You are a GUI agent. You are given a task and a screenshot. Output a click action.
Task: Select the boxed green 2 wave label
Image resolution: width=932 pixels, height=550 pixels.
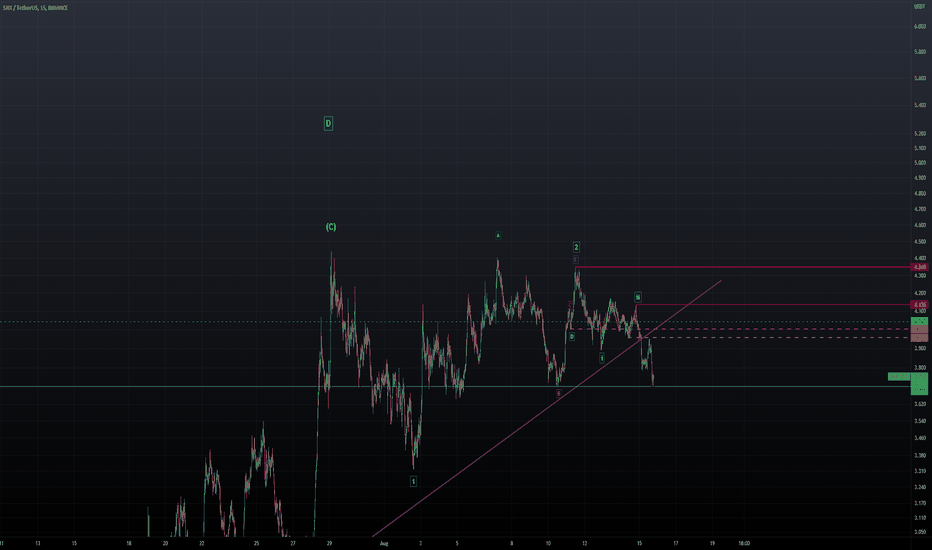(576, 247)
